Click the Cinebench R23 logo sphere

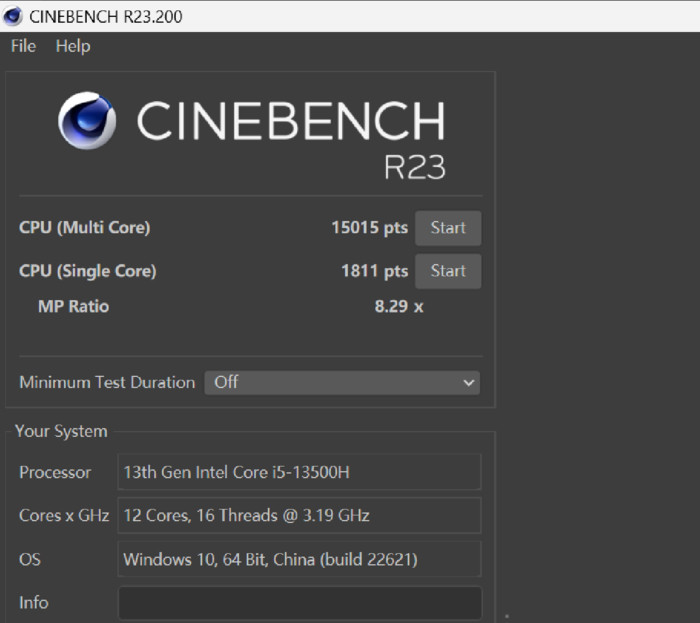tap(87, 120)
